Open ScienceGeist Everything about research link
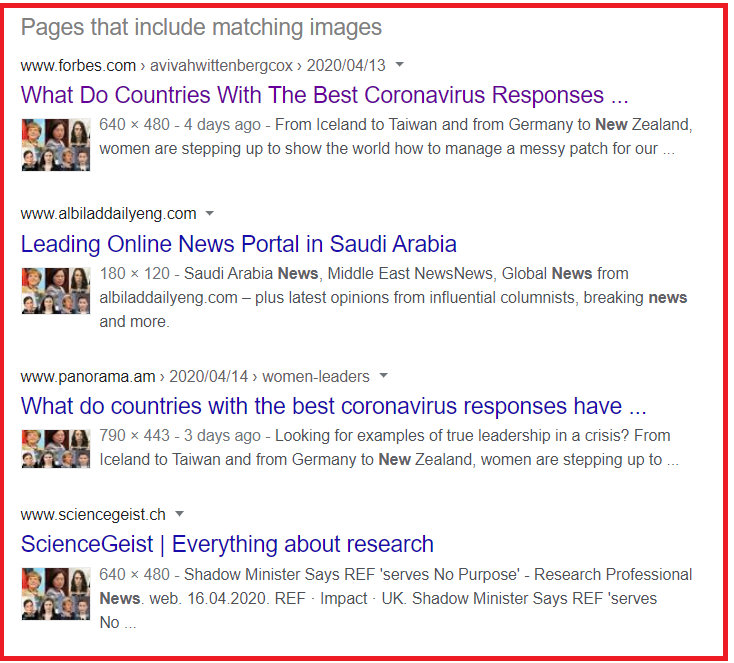 [x=227, y=544]
